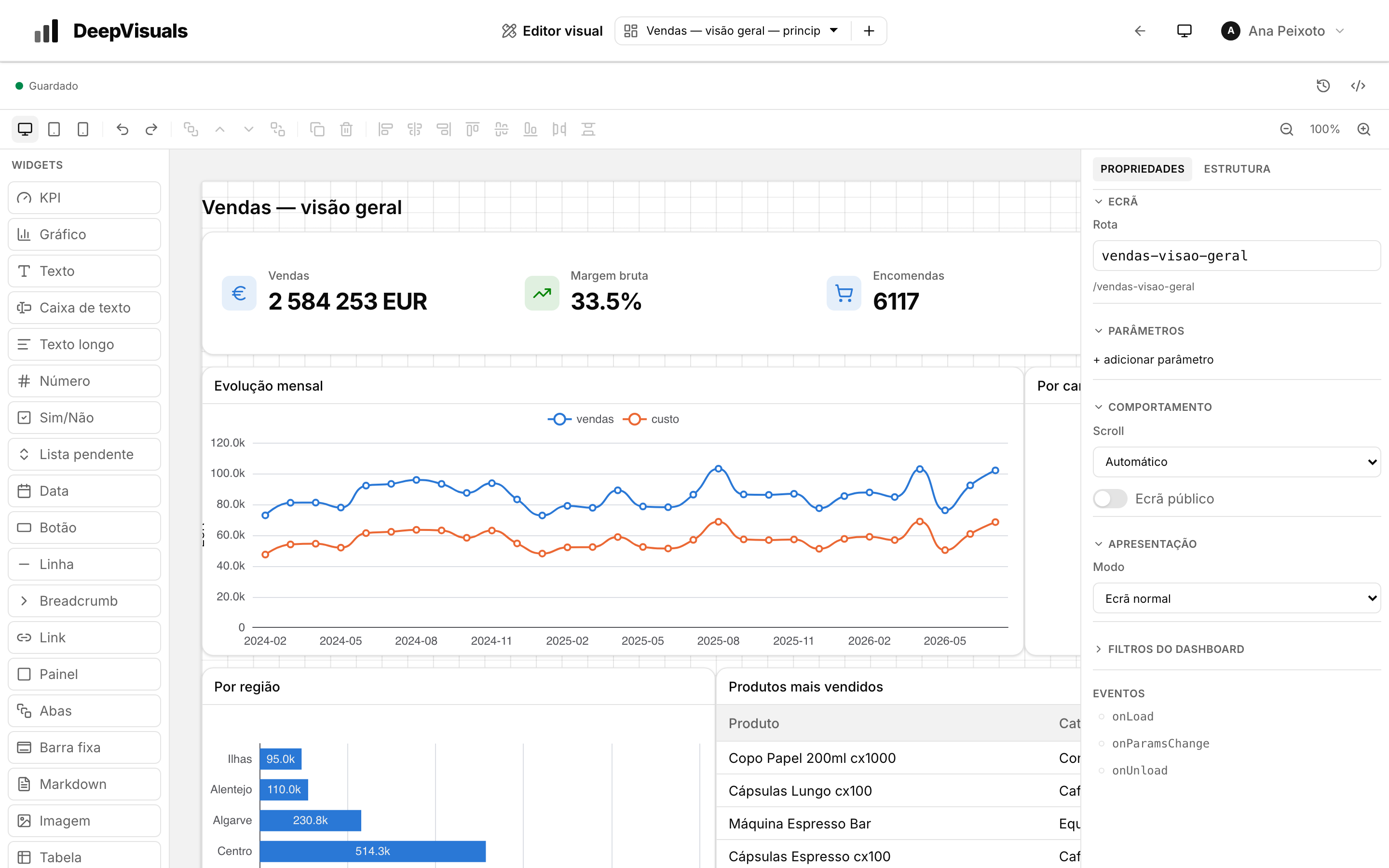Click the Produto column header
Screen dimensions: 1389x868
pos(754,723)
